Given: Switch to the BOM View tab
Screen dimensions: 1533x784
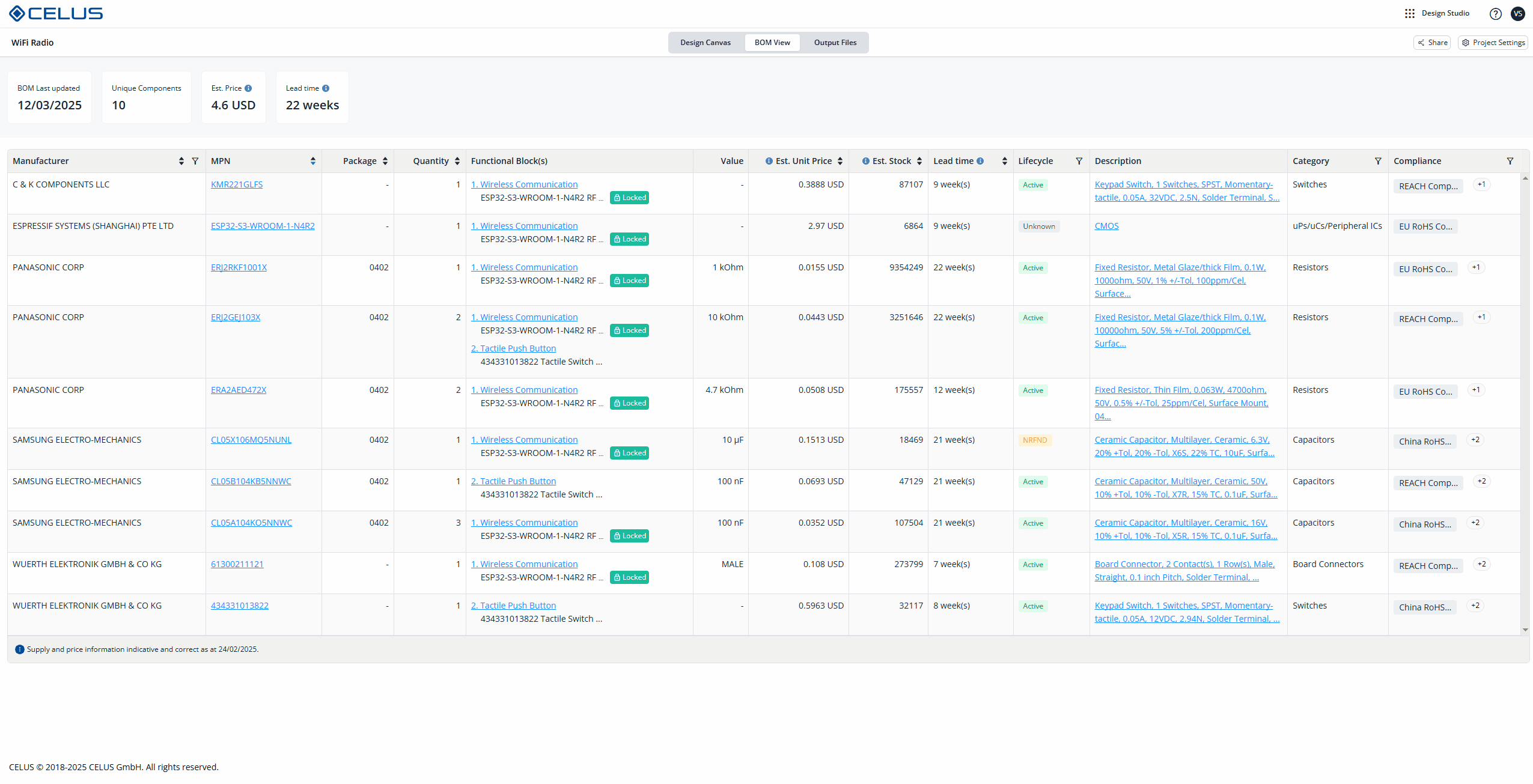Looking at the screenshot, I should tap(772, 43).
